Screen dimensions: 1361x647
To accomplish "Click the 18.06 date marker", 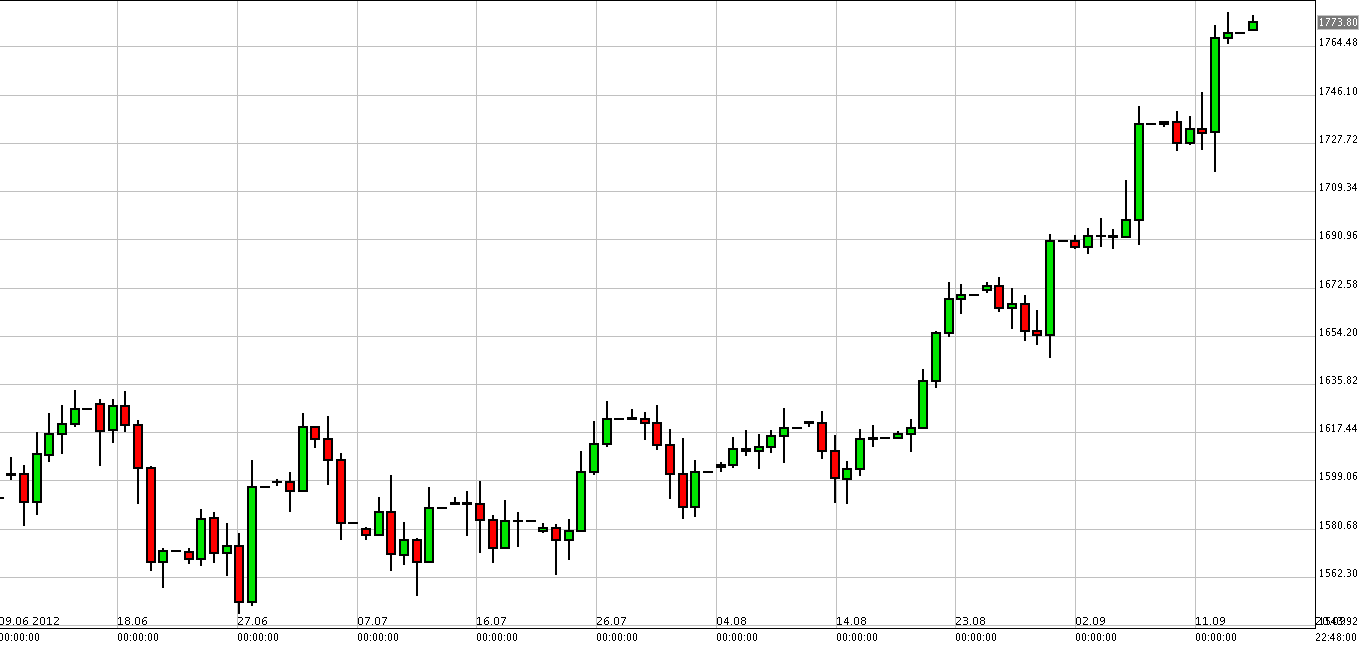I will click(x=133, y=620).
